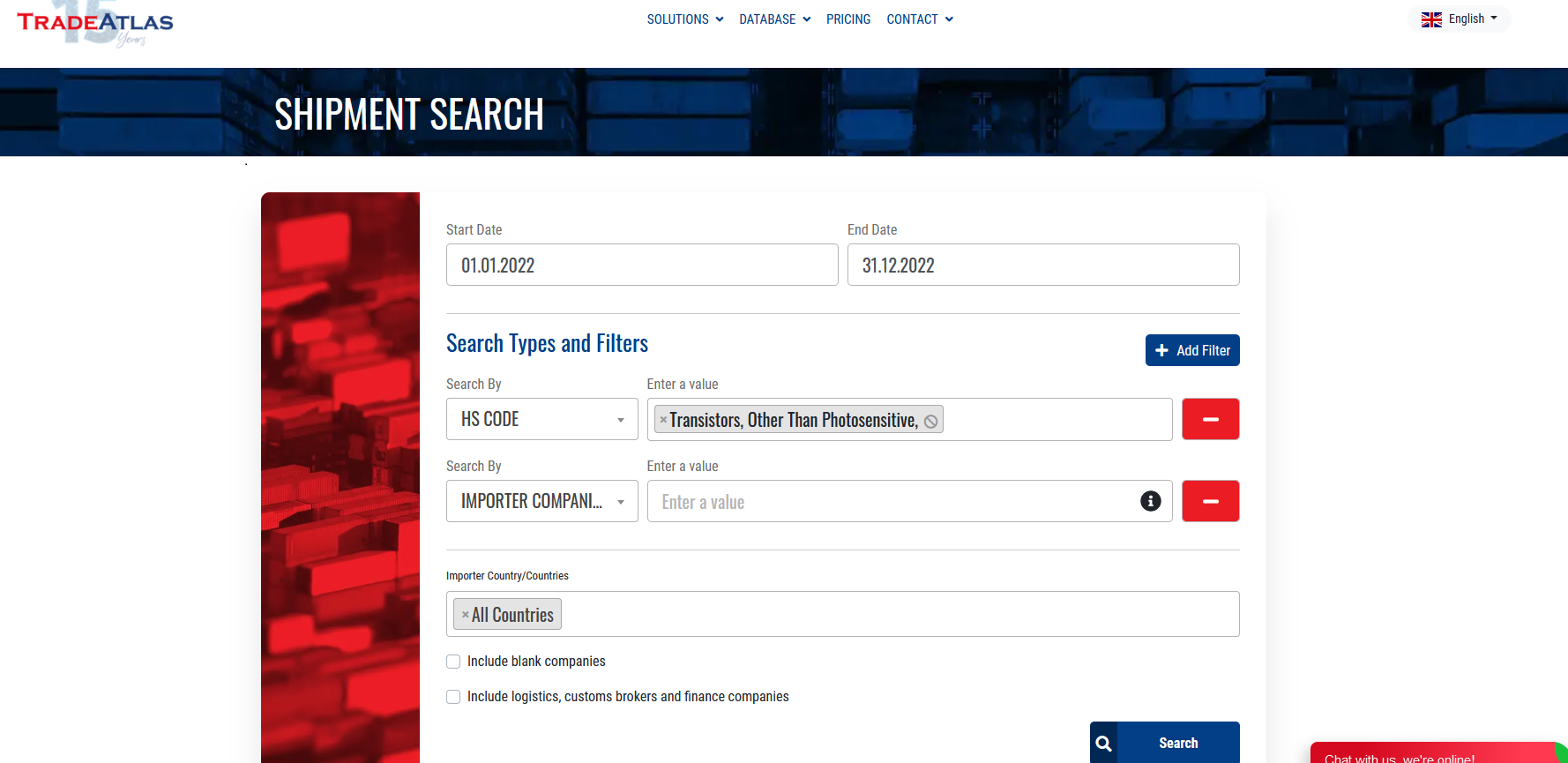Remove the HS CODE filter row

click(1210, 419)
